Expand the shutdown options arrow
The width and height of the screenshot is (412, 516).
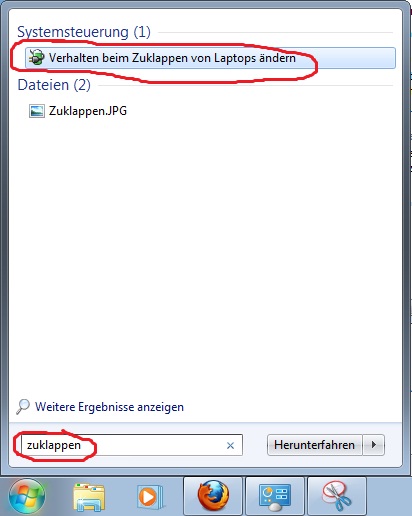pos(374,445)
